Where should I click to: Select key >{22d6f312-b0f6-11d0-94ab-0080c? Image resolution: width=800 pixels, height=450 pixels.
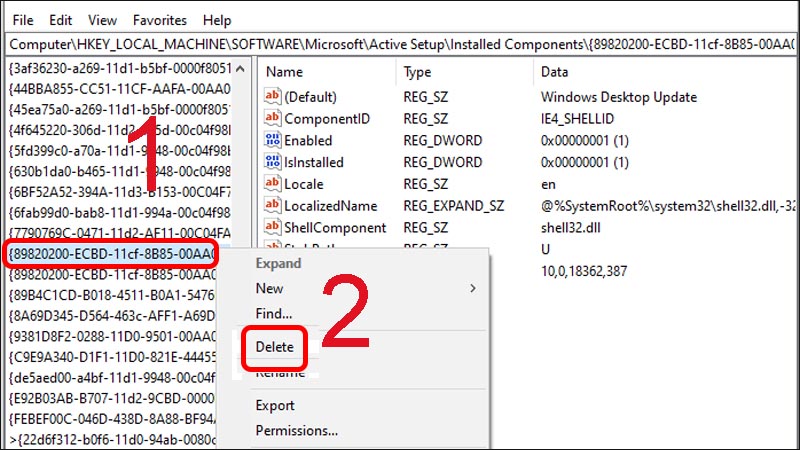112,439
